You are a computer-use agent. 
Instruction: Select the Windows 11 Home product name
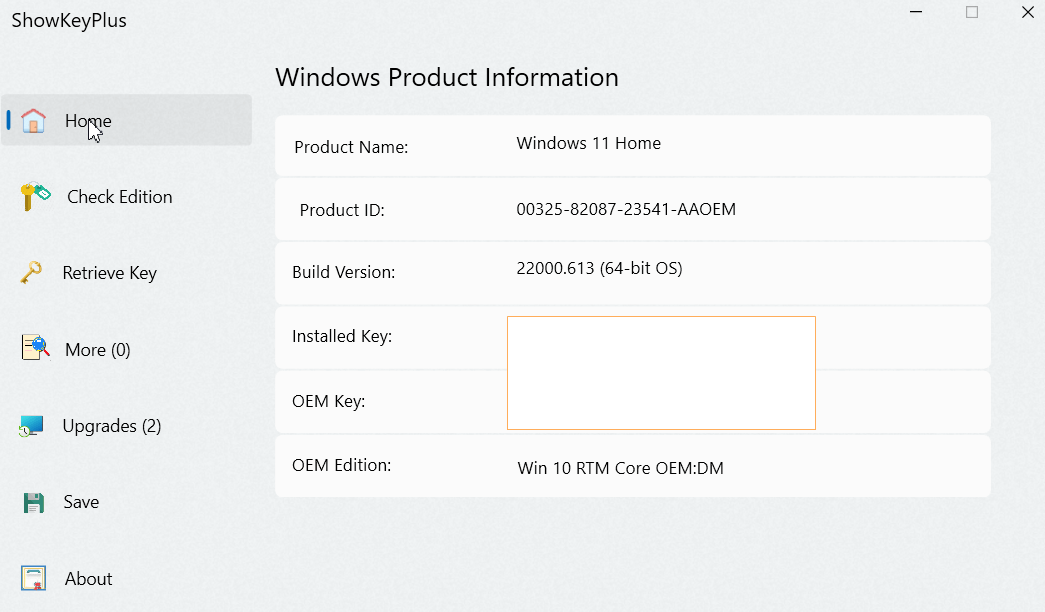click(588, 143)
